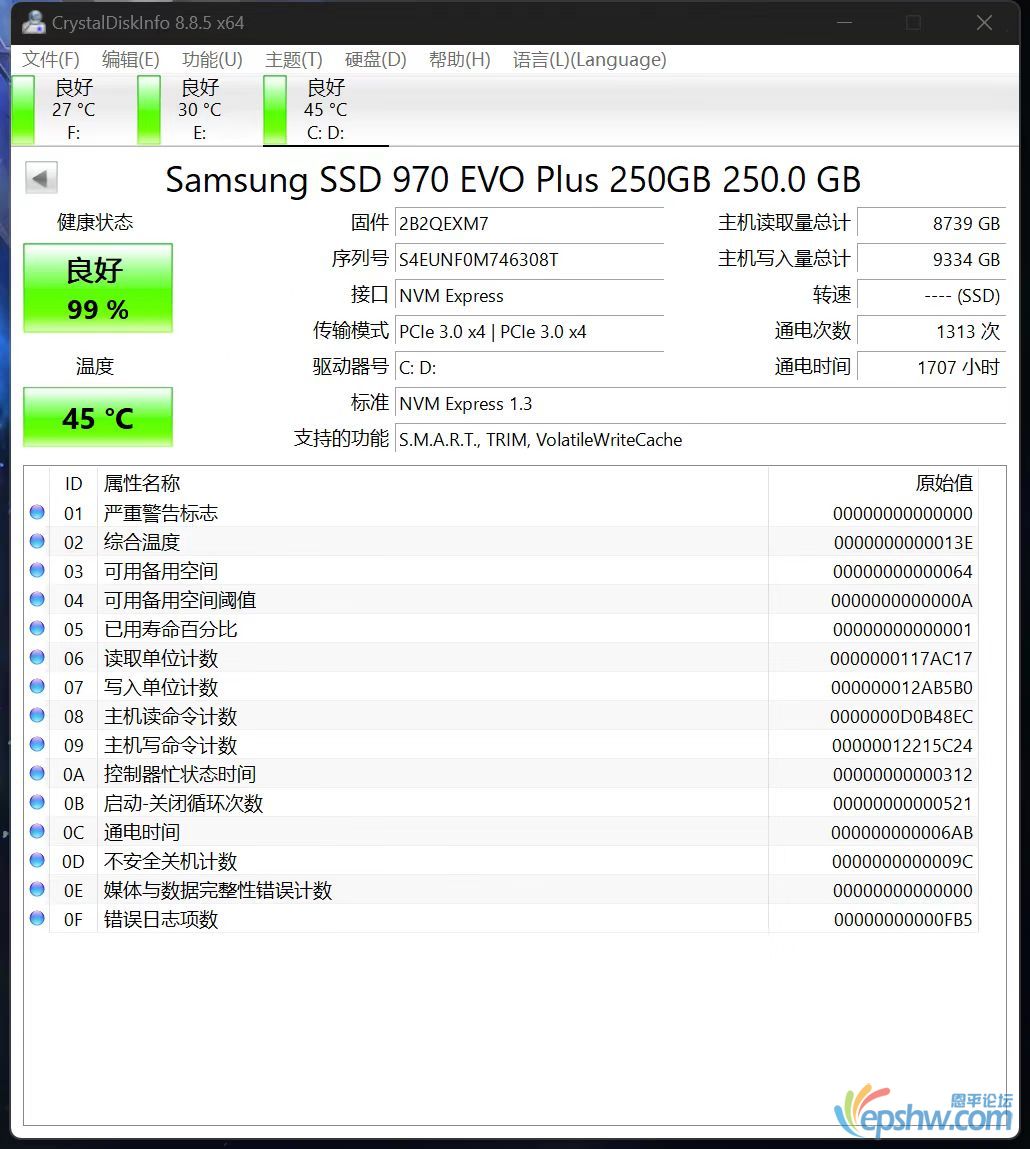Select raw value 000000012AB5B0
The image size is (1030, 1149).
pyautogui.click(x=902, y=687)
